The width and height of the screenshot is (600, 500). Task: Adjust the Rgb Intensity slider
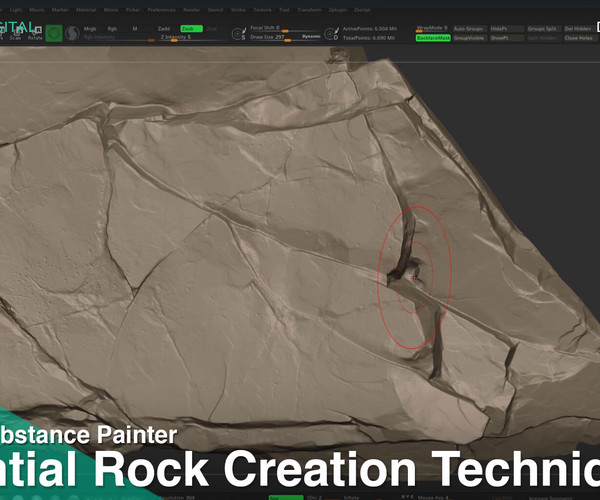click(x=119, y=37)
